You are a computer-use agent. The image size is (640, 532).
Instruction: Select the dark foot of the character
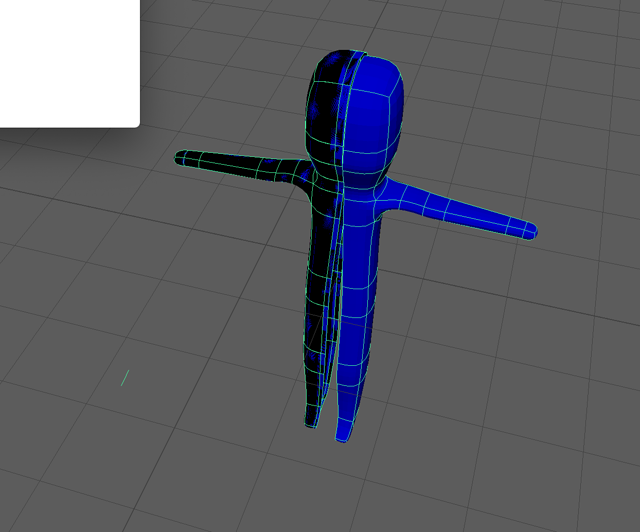312,418
